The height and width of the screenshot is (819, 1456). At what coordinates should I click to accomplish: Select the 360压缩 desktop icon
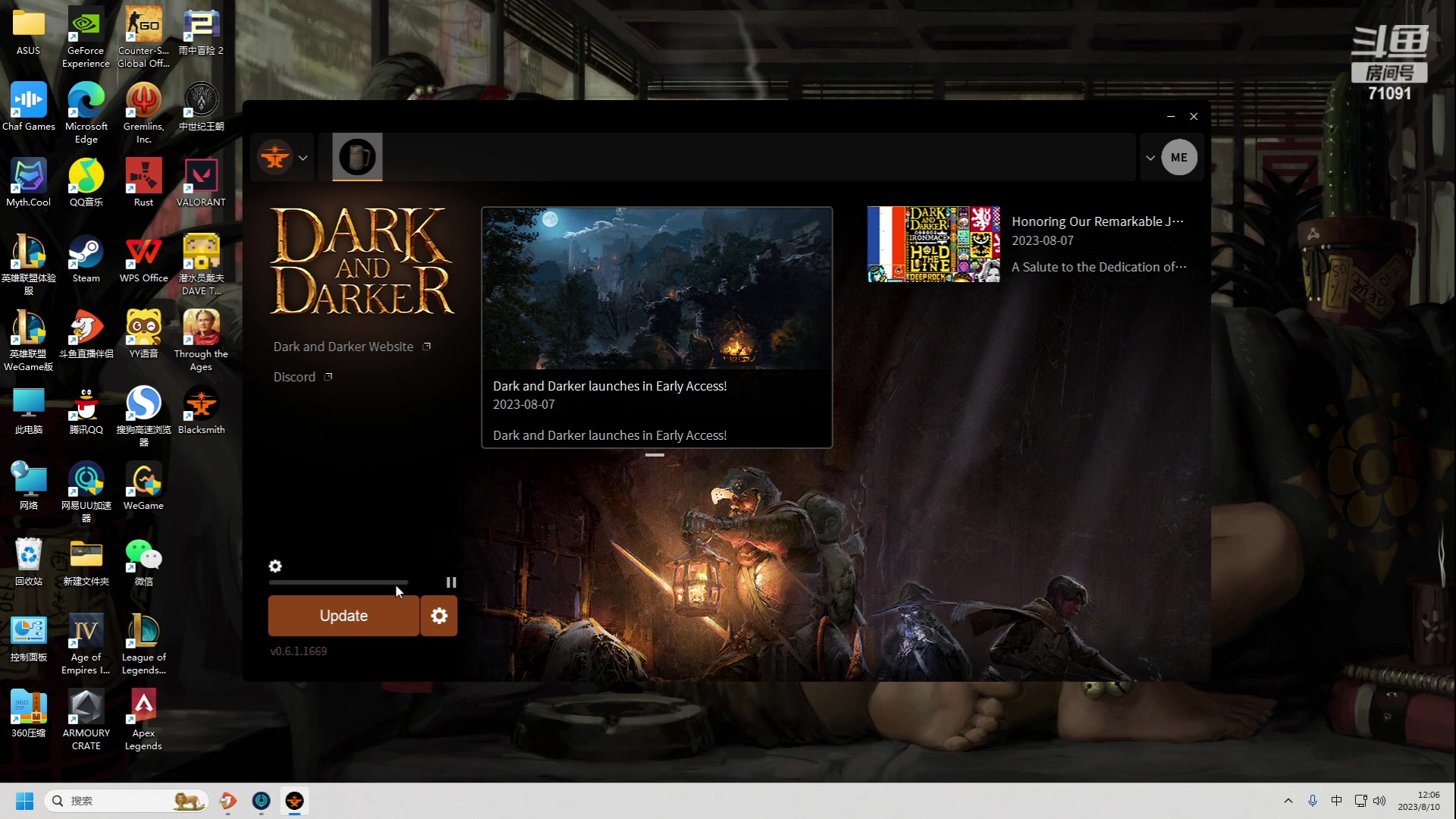(x=29, y=714)
